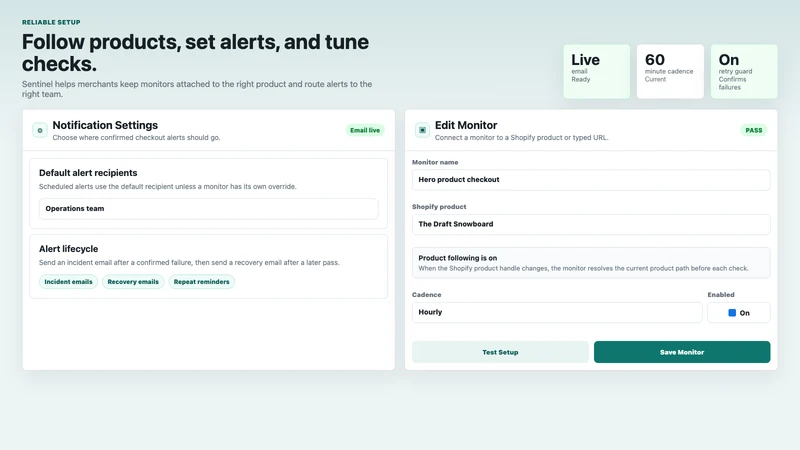This screenshot has height=450, width=800.
Task: Click the Product following is on notice
Action: tap(591, 263)
